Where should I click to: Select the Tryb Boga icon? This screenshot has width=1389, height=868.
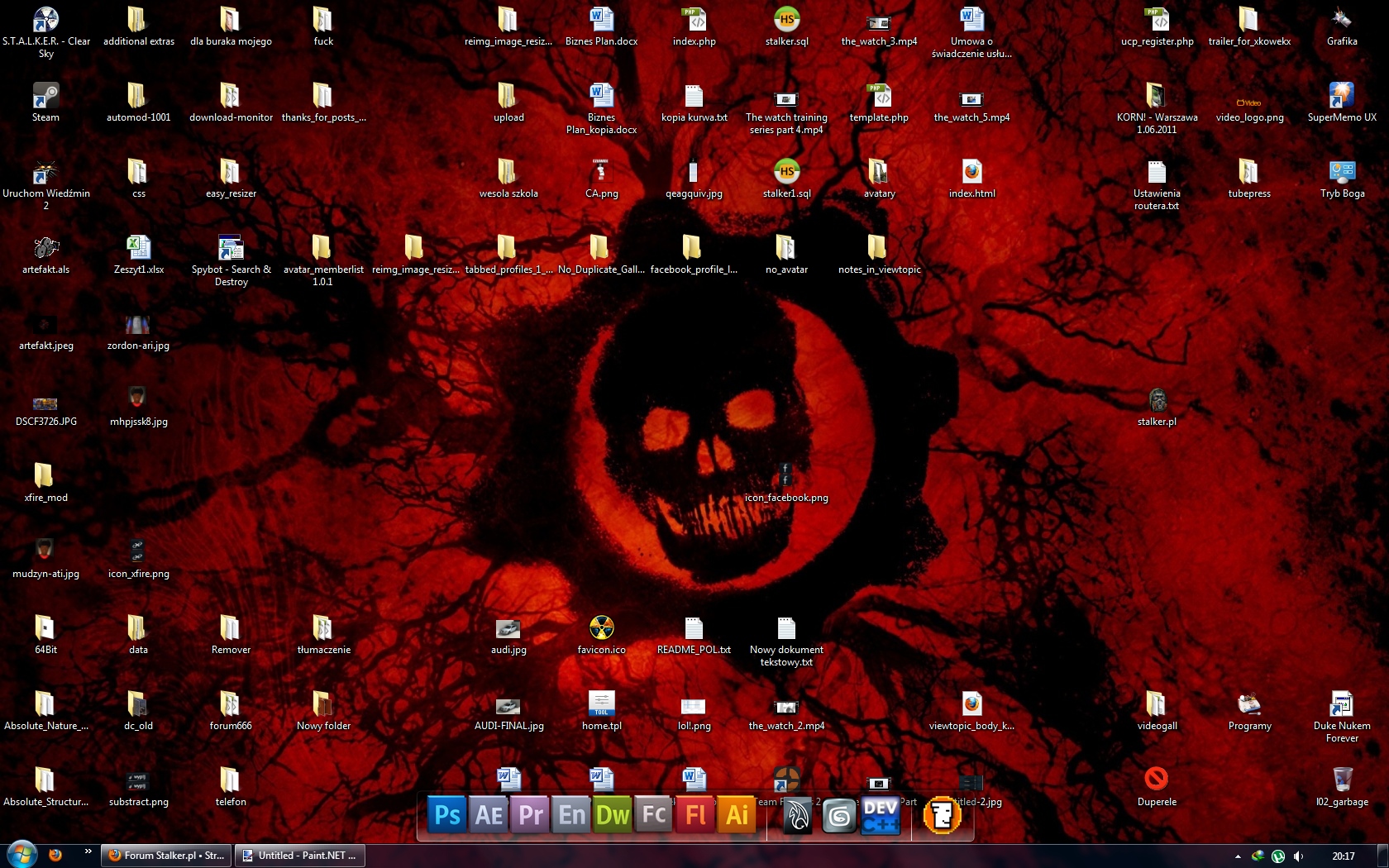coord(1342,178)
